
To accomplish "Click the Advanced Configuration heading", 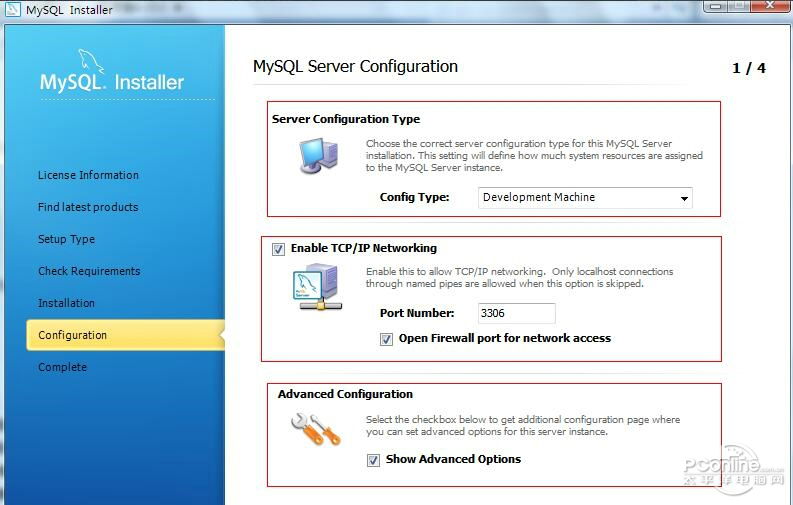I will point(345,394).
